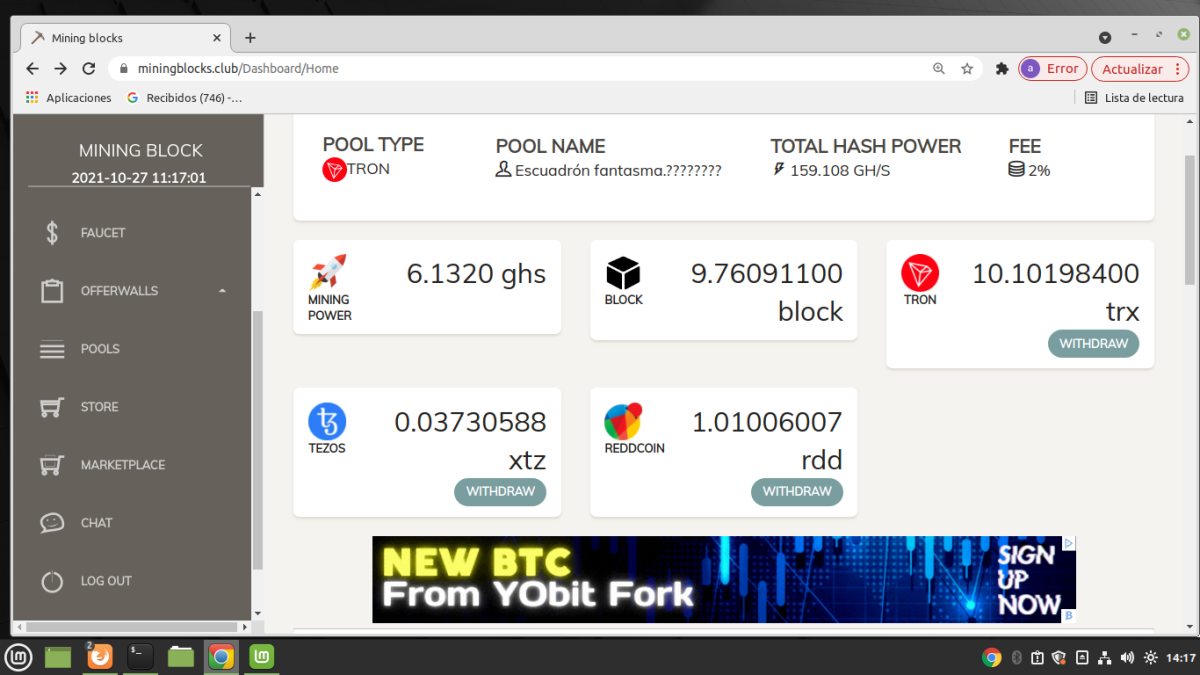This screenshot has height=675, width=1200.
Task: Open the Pools section
Action: tap(100, 349)
